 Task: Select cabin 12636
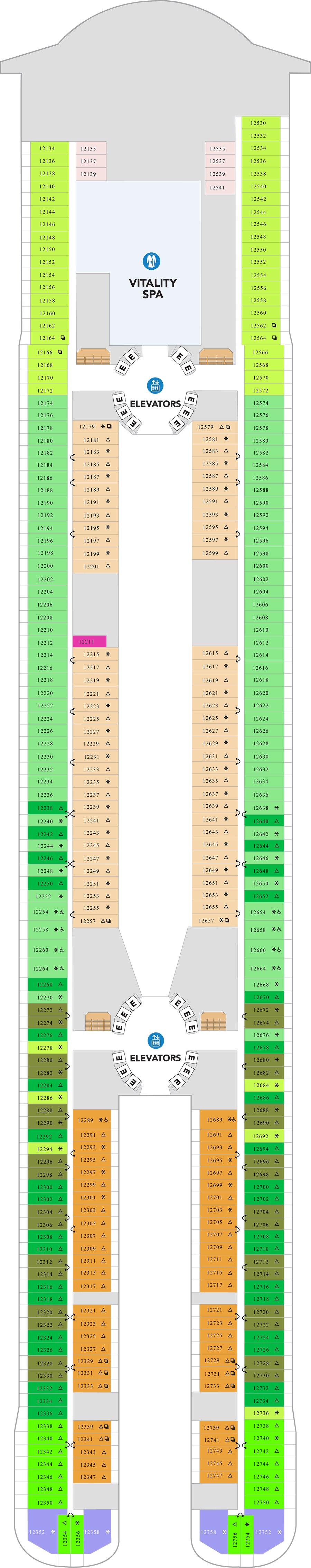(264, 794)
